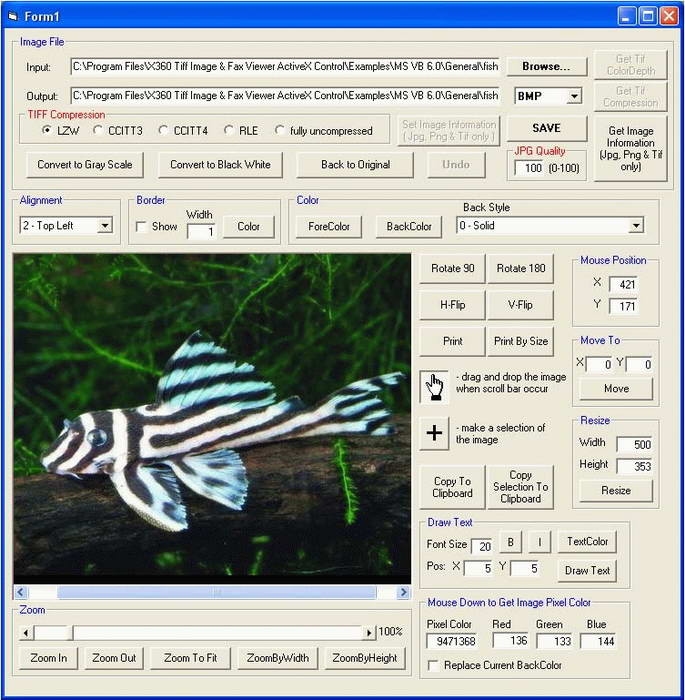Toggle italic I text button
Viewport: 685px width, 700px height.
pyautogui.click(x=539, y=542)
